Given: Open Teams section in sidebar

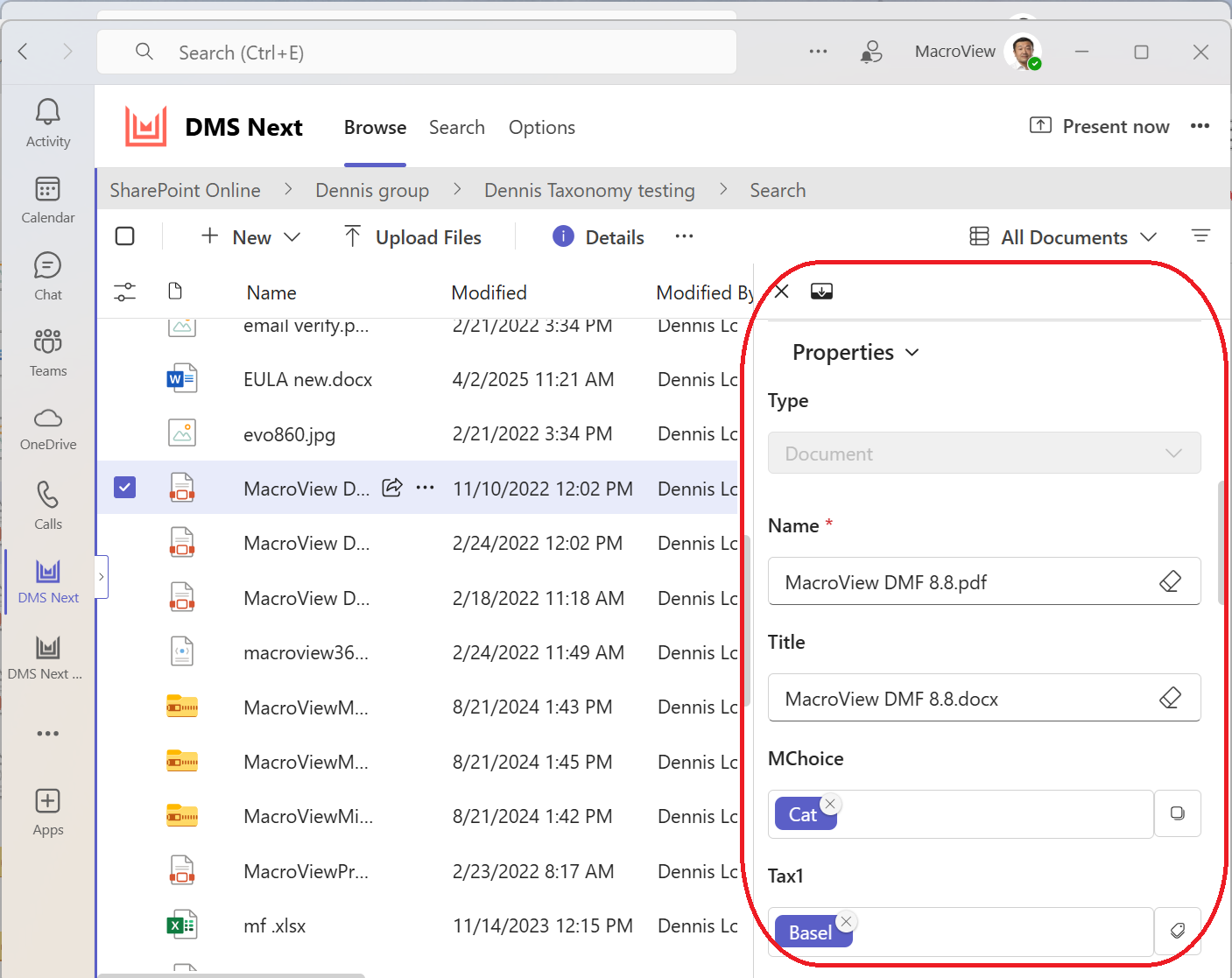Looking at the screenshot, I should (48, 353).
